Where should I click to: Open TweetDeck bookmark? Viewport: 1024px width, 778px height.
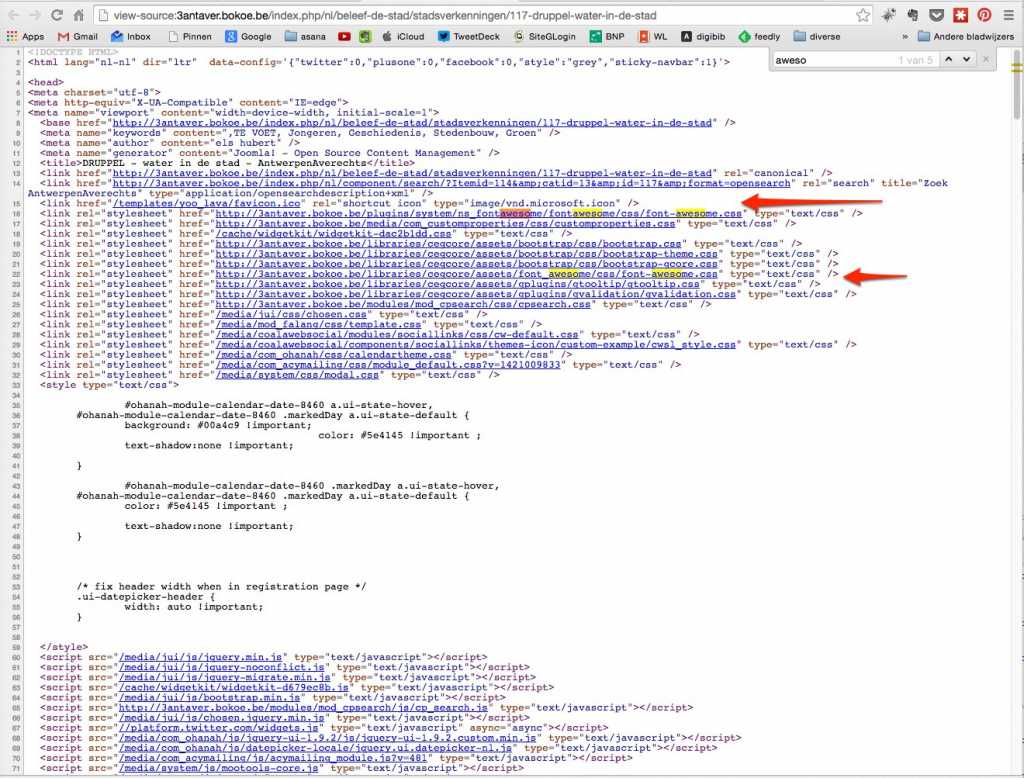pyautogui.click(x=468, y=37)
